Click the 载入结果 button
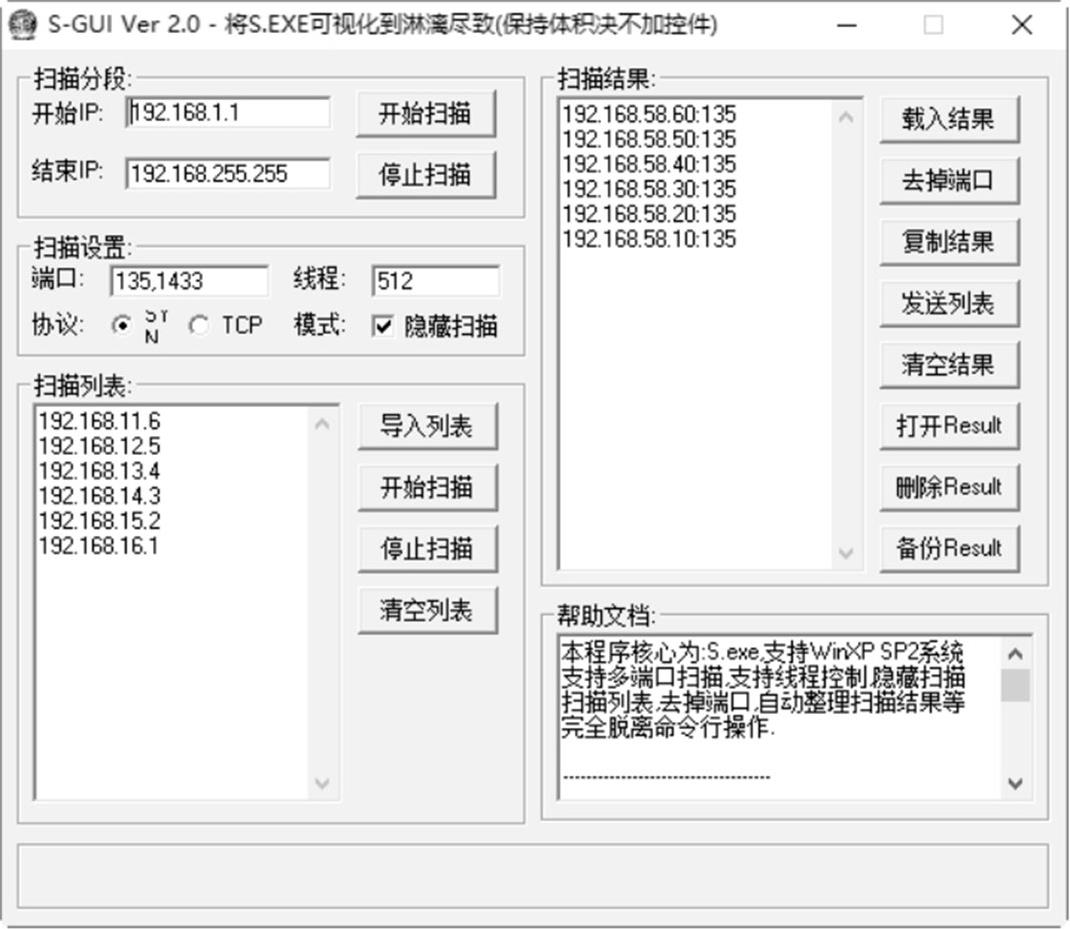Screen dimensions: 1070x929 [949, 119]
